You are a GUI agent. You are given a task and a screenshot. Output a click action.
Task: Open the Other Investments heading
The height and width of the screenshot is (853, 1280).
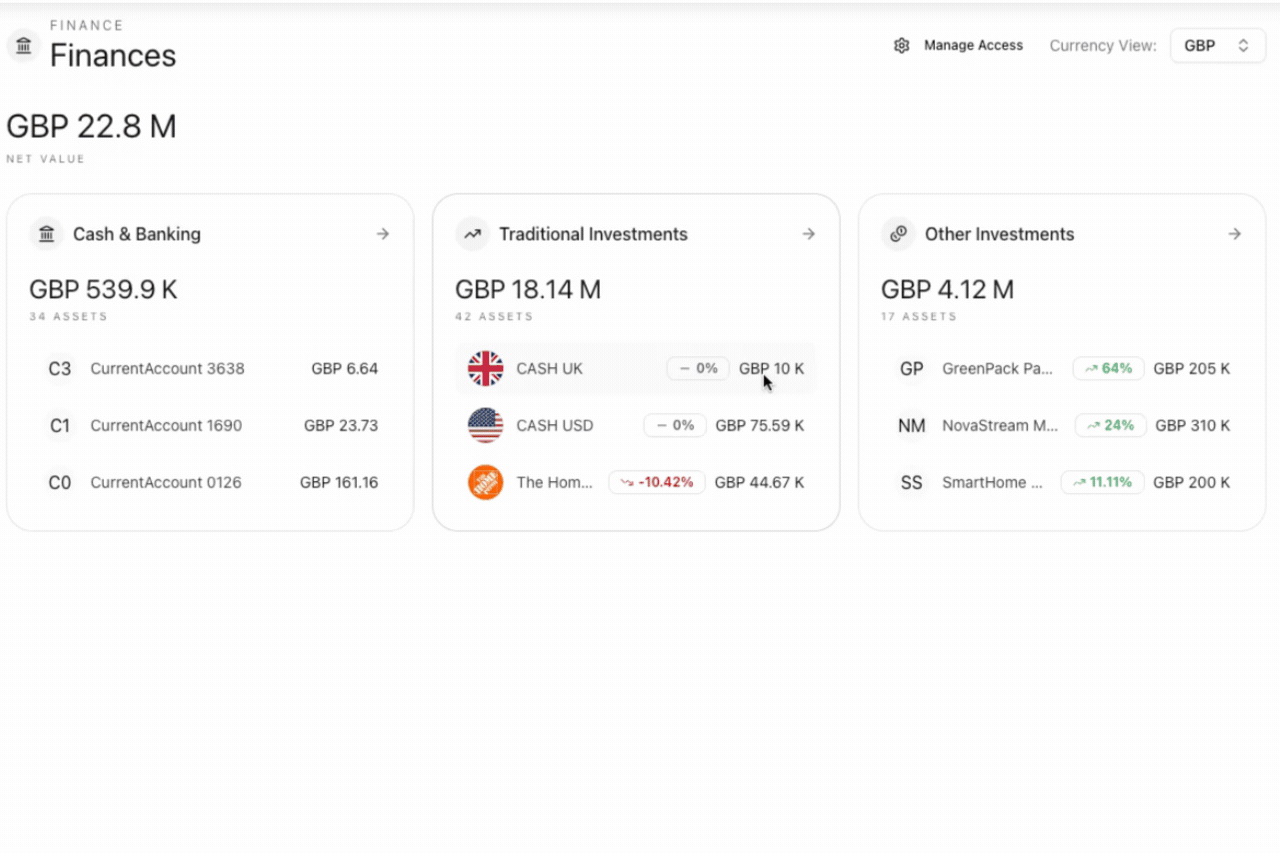(x=1000, y=234)
